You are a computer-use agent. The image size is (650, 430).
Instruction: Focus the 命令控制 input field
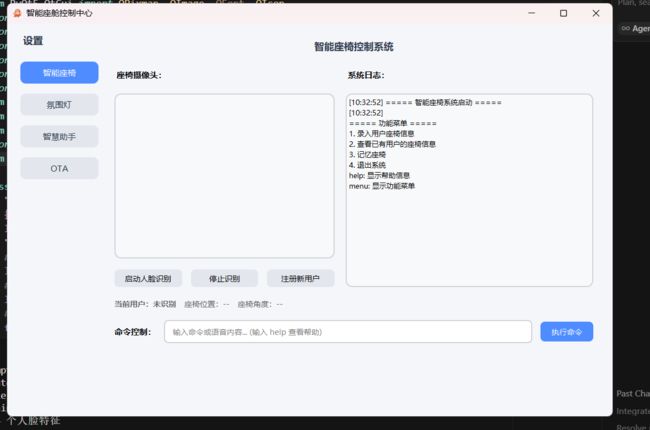(x=348, y=332)
